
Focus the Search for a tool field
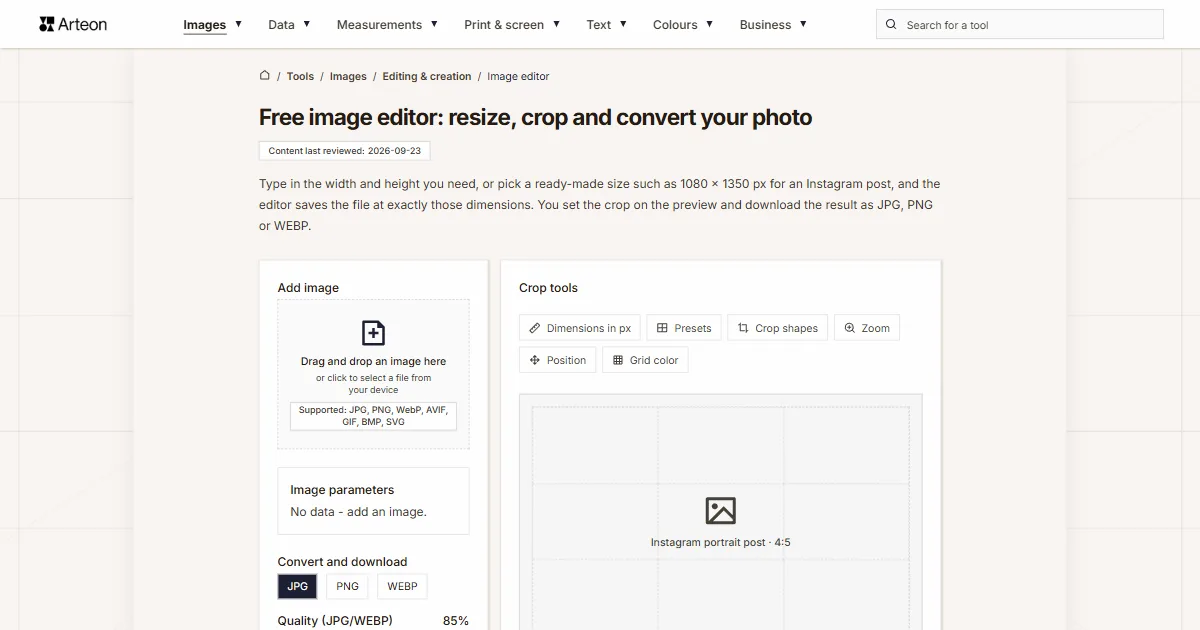[x=1019, y=25]
